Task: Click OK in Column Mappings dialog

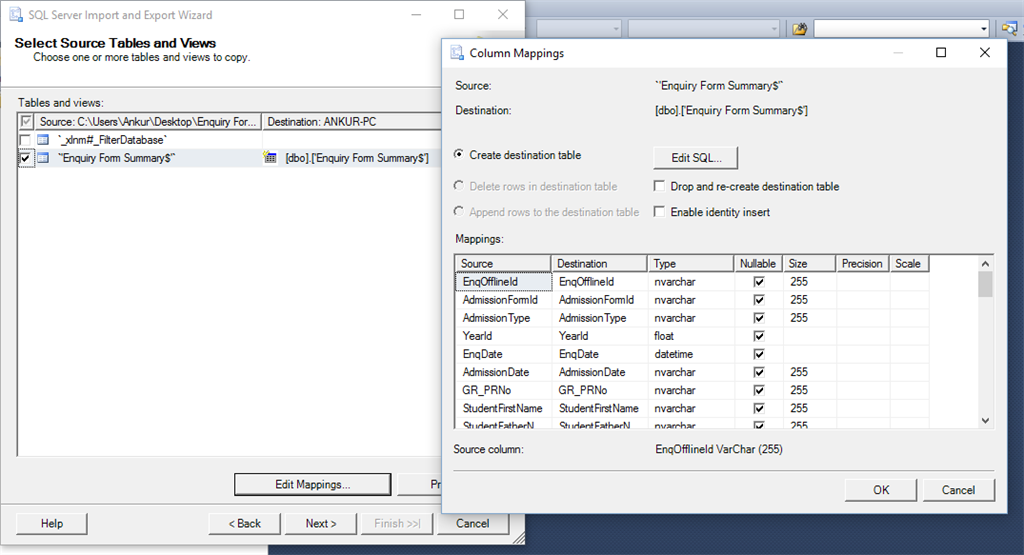Action: tap(881, 490)
